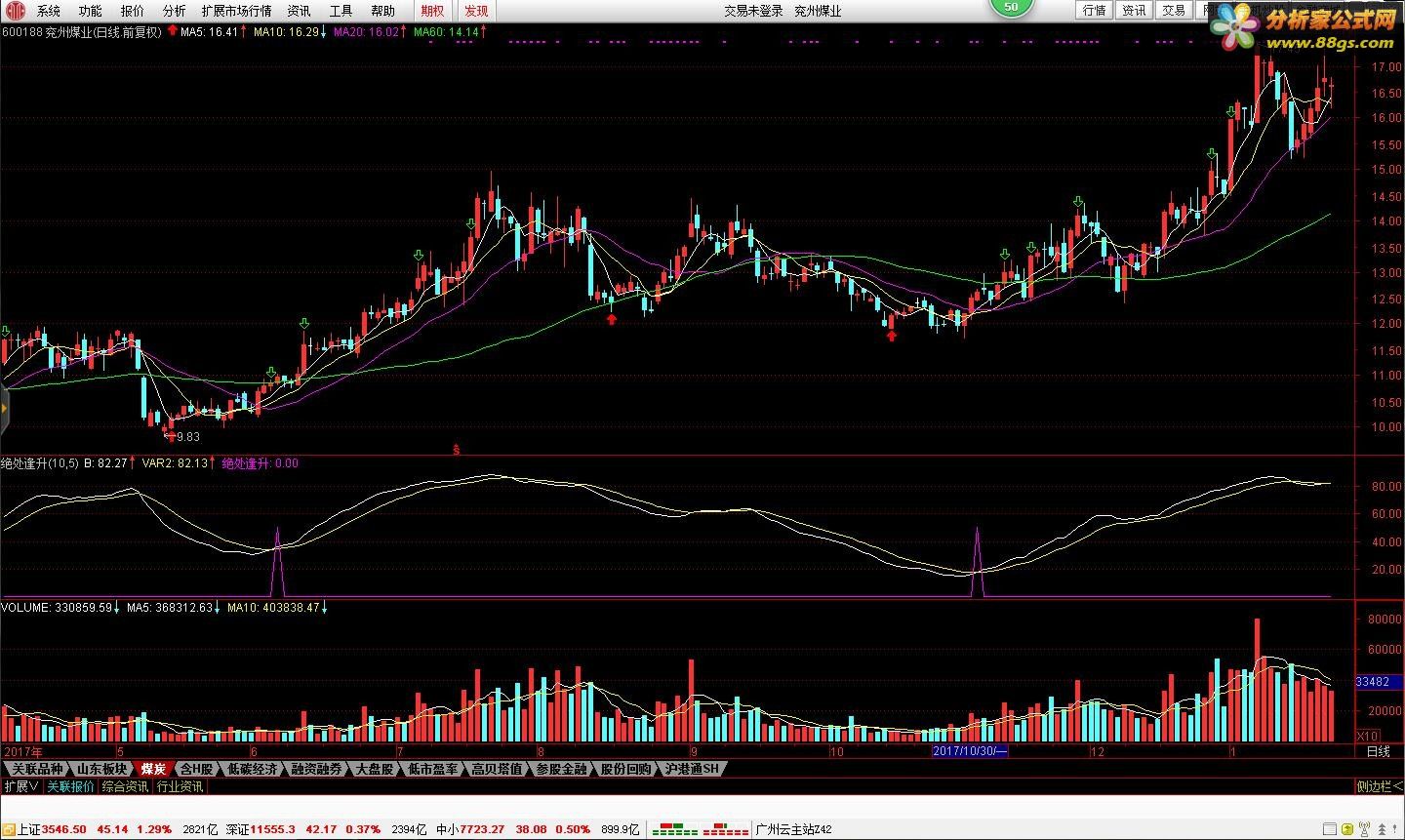Click the X10 volume scale toggle
This screenshot has height=840, width=1405.
click(x=1368, y=735)
